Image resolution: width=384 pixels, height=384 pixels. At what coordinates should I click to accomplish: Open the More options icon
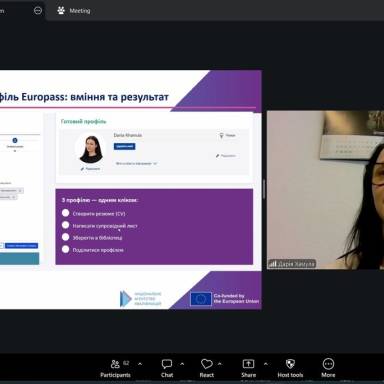tap(328, 364)
